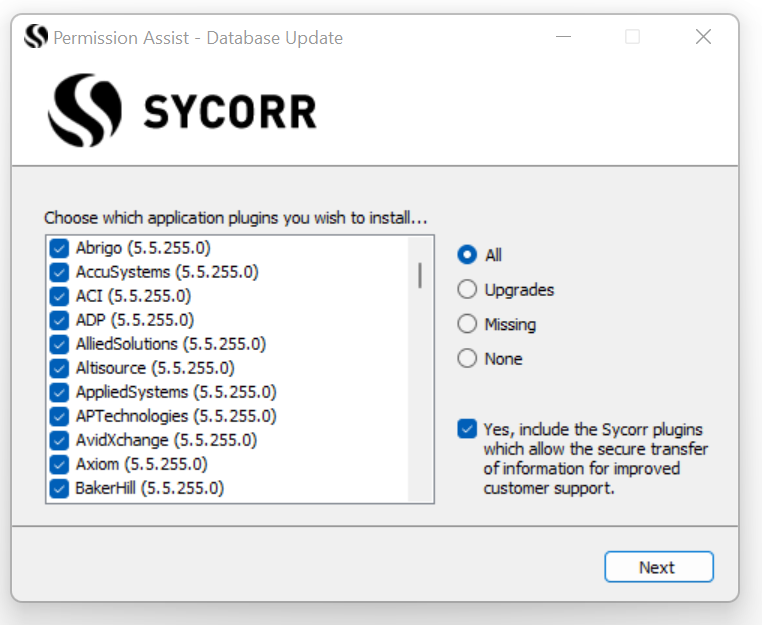
Task: Click the plugin list scrollbar thumb
Action: [x=420, y=274]
